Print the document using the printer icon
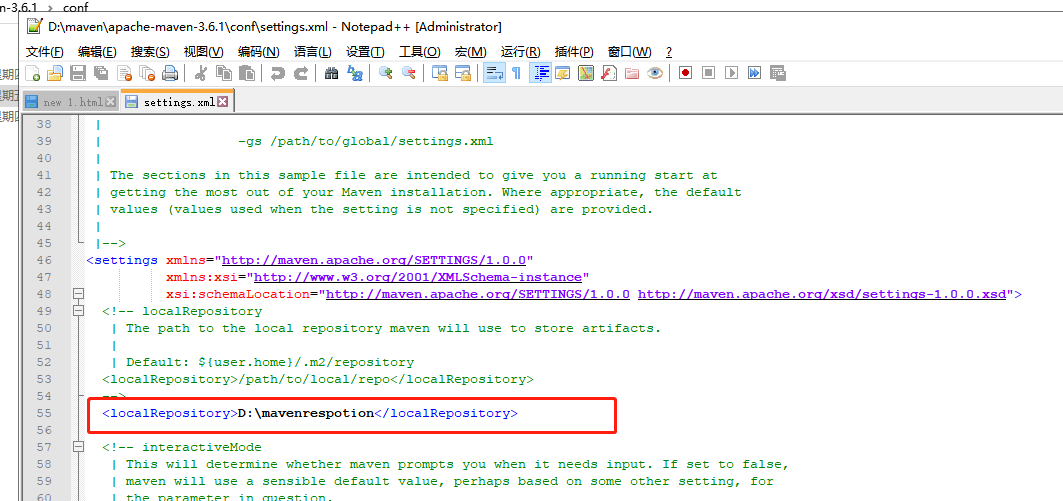 click(x=170, y=73)
